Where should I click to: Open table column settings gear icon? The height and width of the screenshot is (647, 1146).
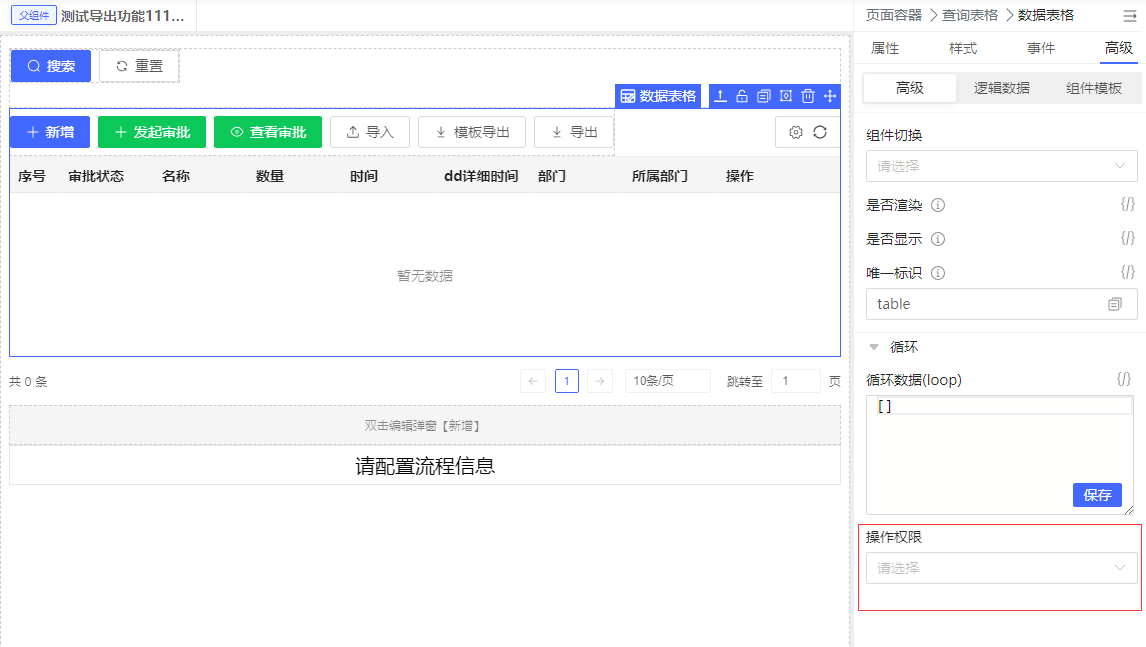click(x=796, y=132)
